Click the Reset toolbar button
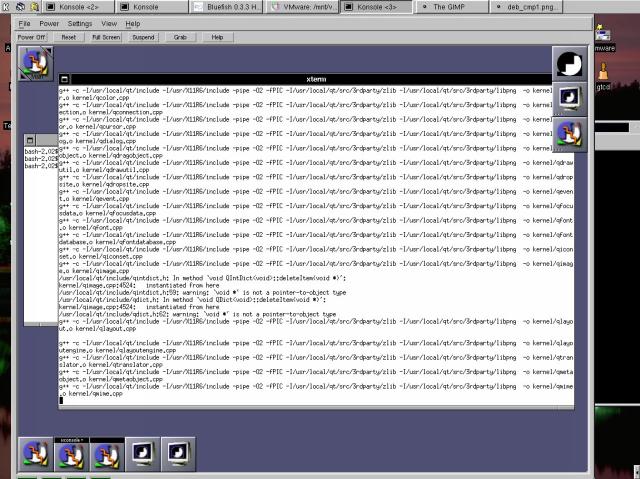This screenshot has height=479, width=640. (x=69, y=37)
